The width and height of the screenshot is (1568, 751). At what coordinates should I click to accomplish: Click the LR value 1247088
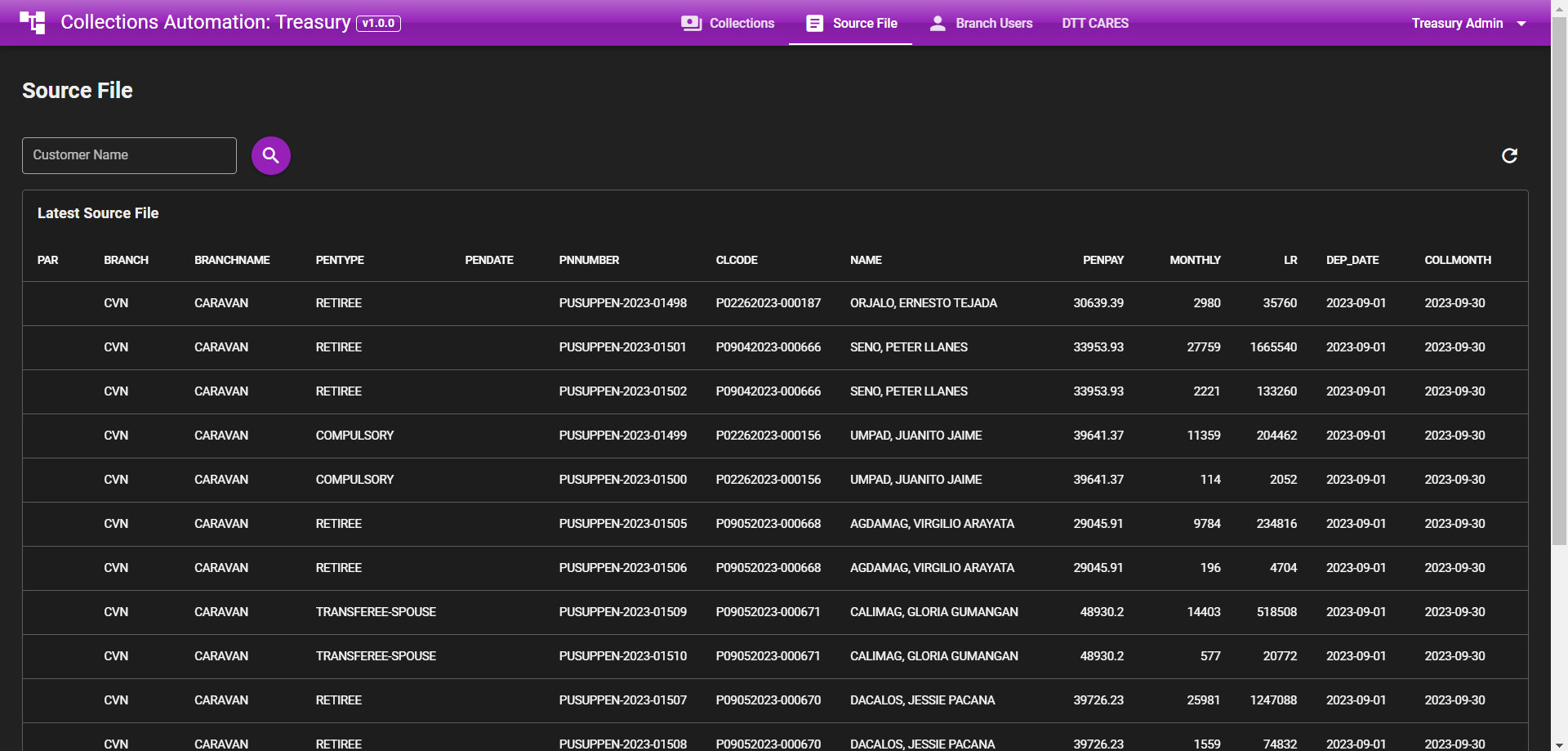(x=1273, y=700)
